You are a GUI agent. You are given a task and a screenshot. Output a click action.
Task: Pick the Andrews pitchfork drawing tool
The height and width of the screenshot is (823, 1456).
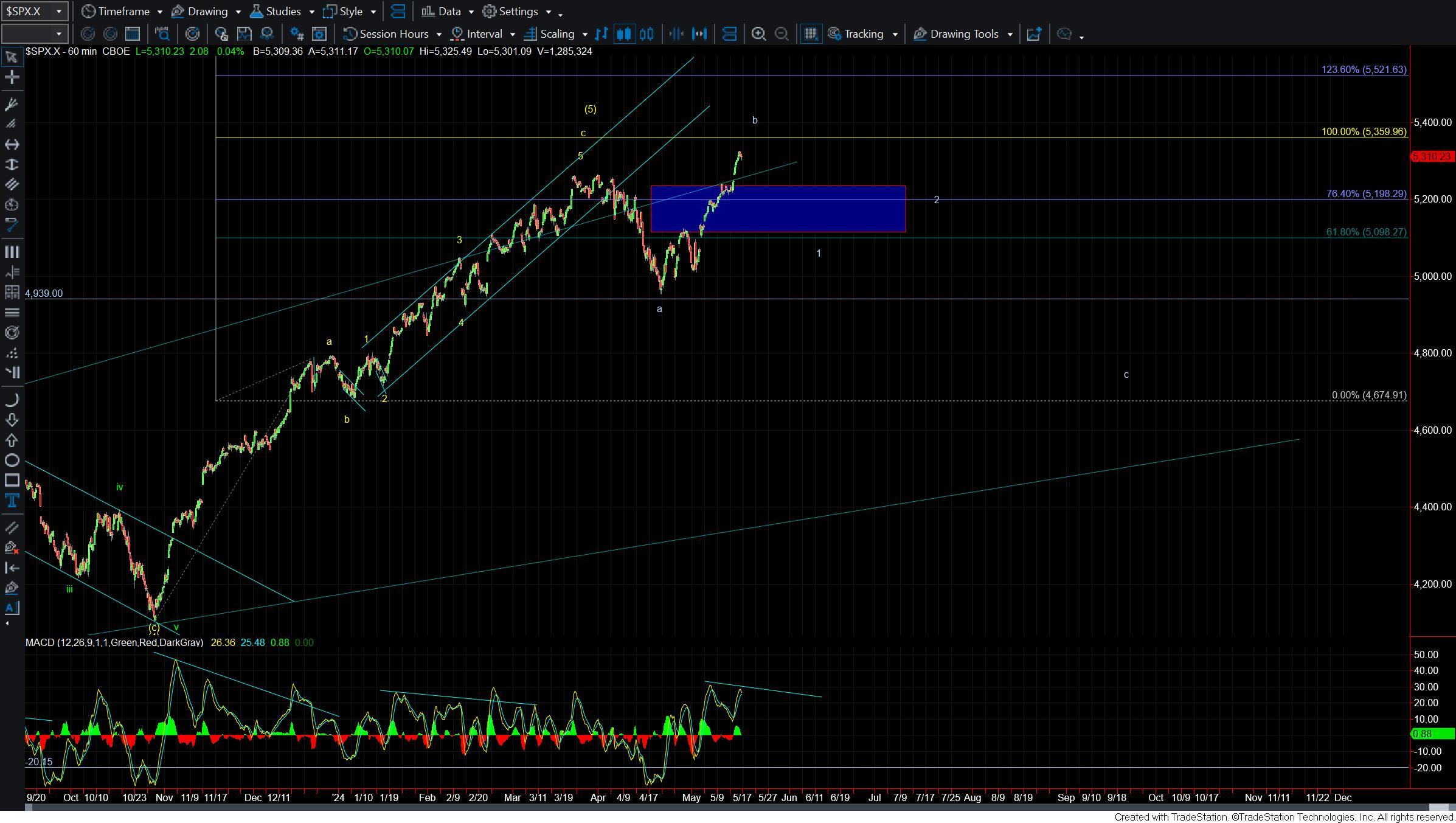[12, 104]
